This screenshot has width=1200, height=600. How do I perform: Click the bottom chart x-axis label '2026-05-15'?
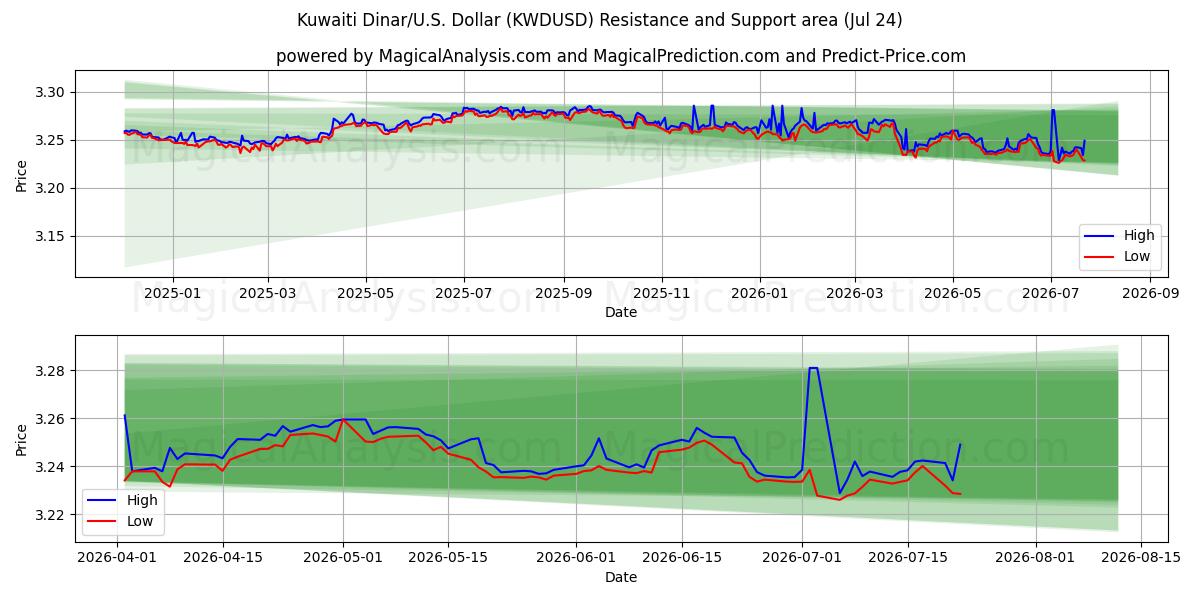(x=448, y=558)
